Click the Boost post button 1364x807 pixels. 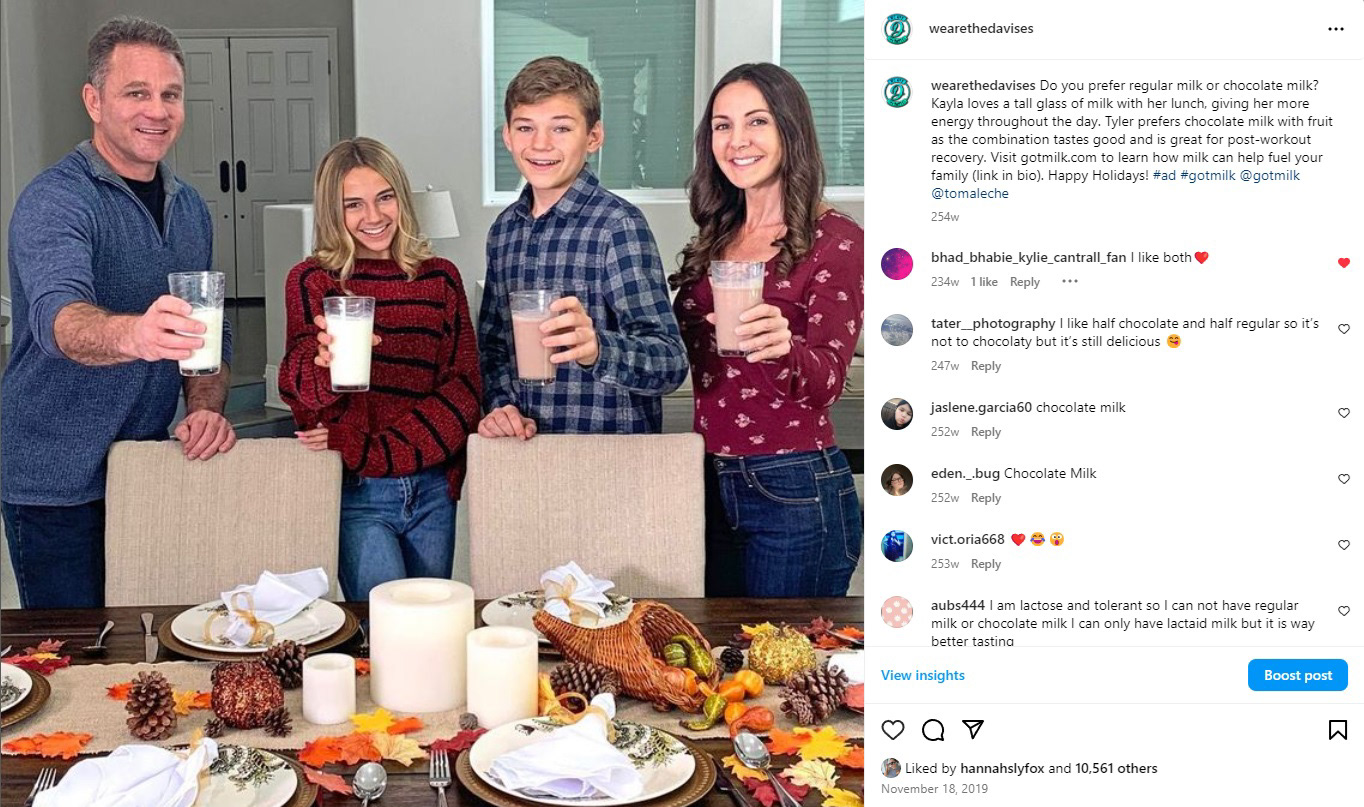[x=1297, y=675]
